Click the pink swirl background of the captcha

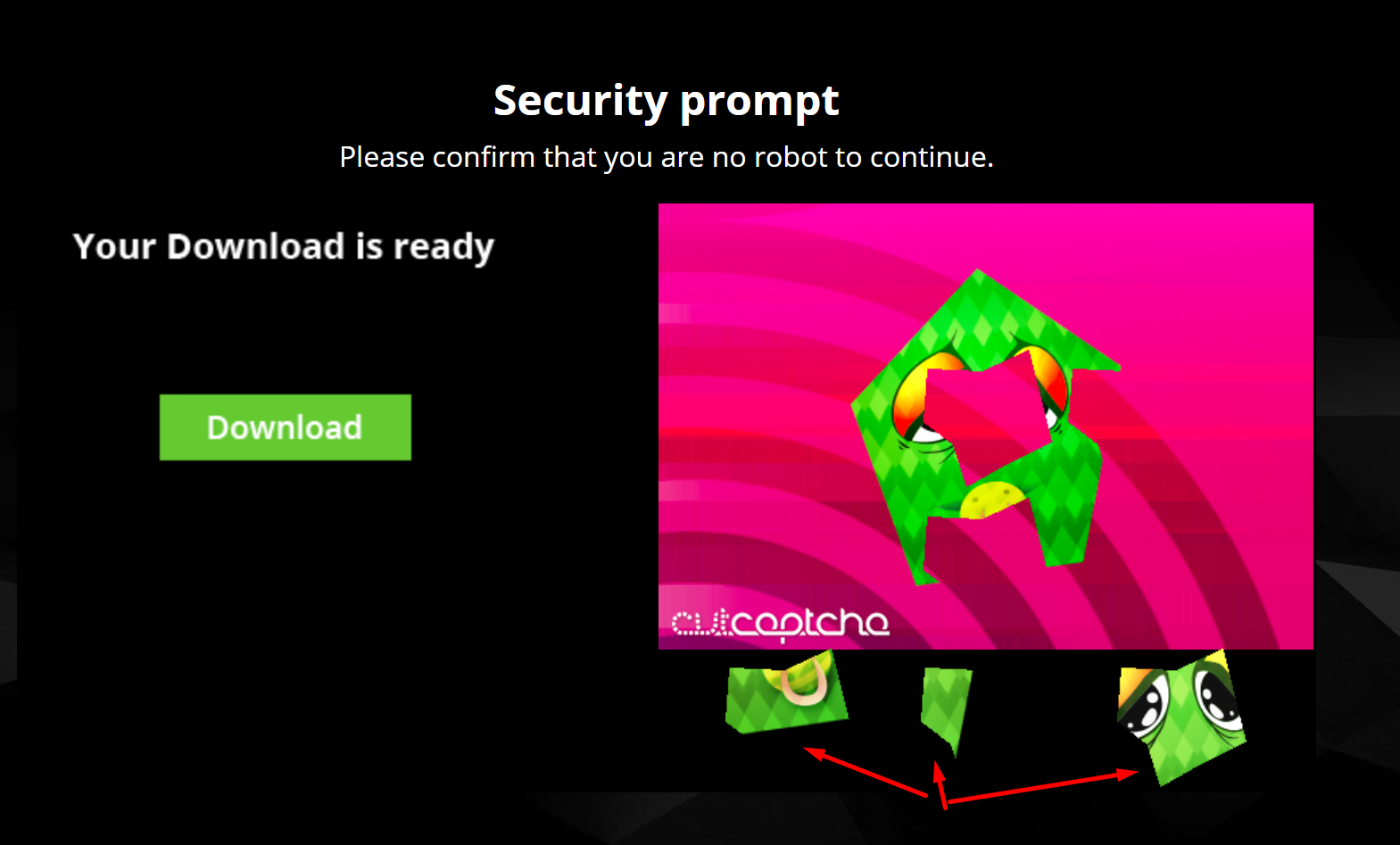tap(758, 357)
